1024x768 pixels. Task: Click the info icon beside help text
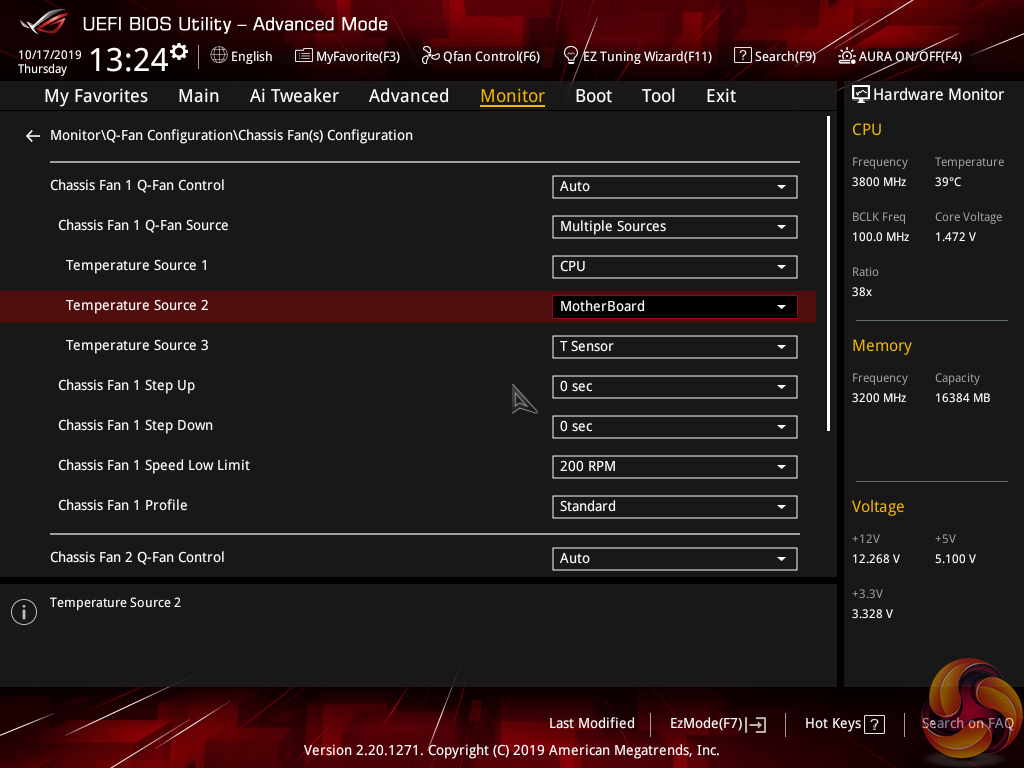(24, 612)
